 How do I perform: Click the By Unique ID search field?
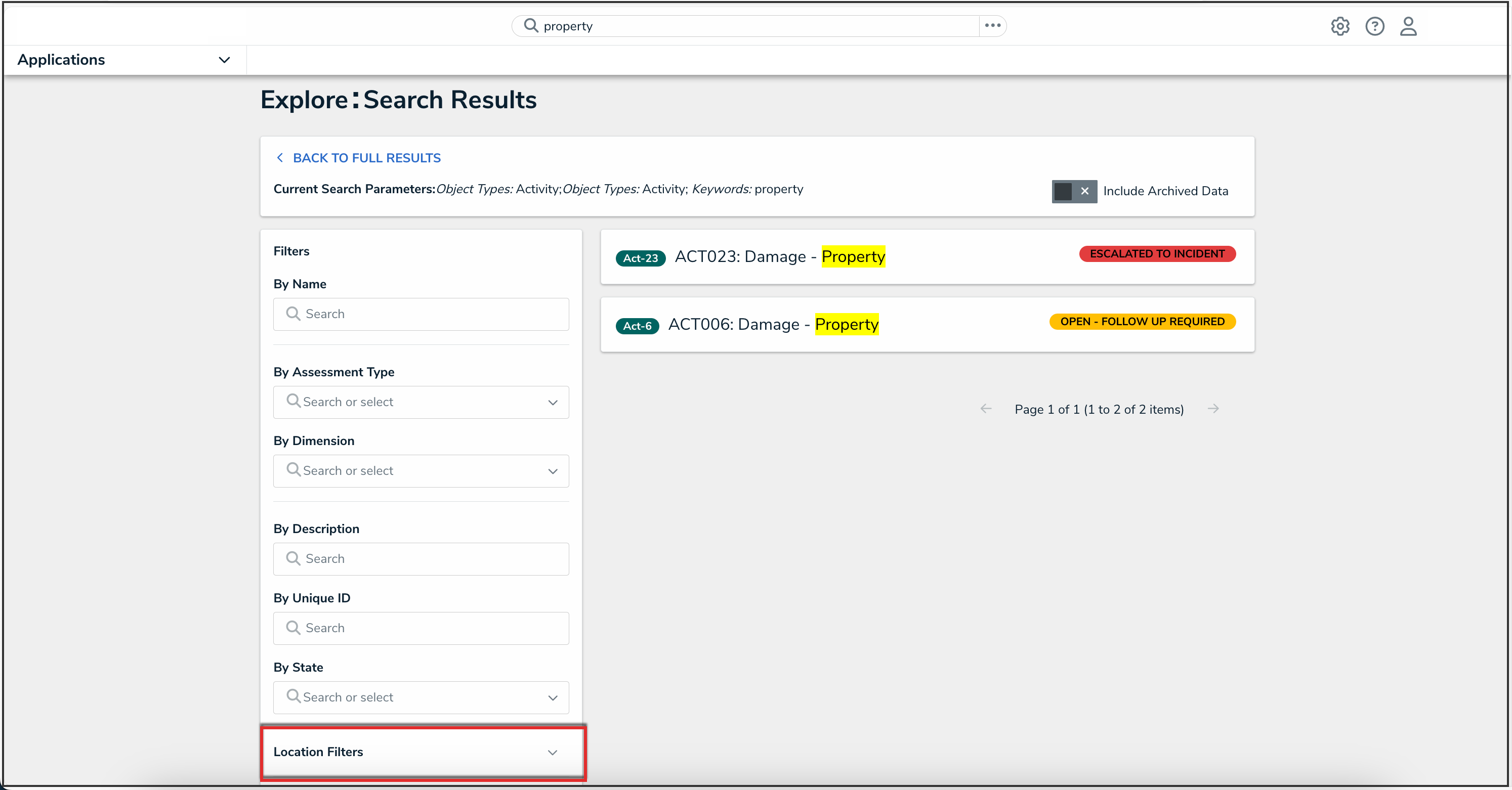[421, 628]
